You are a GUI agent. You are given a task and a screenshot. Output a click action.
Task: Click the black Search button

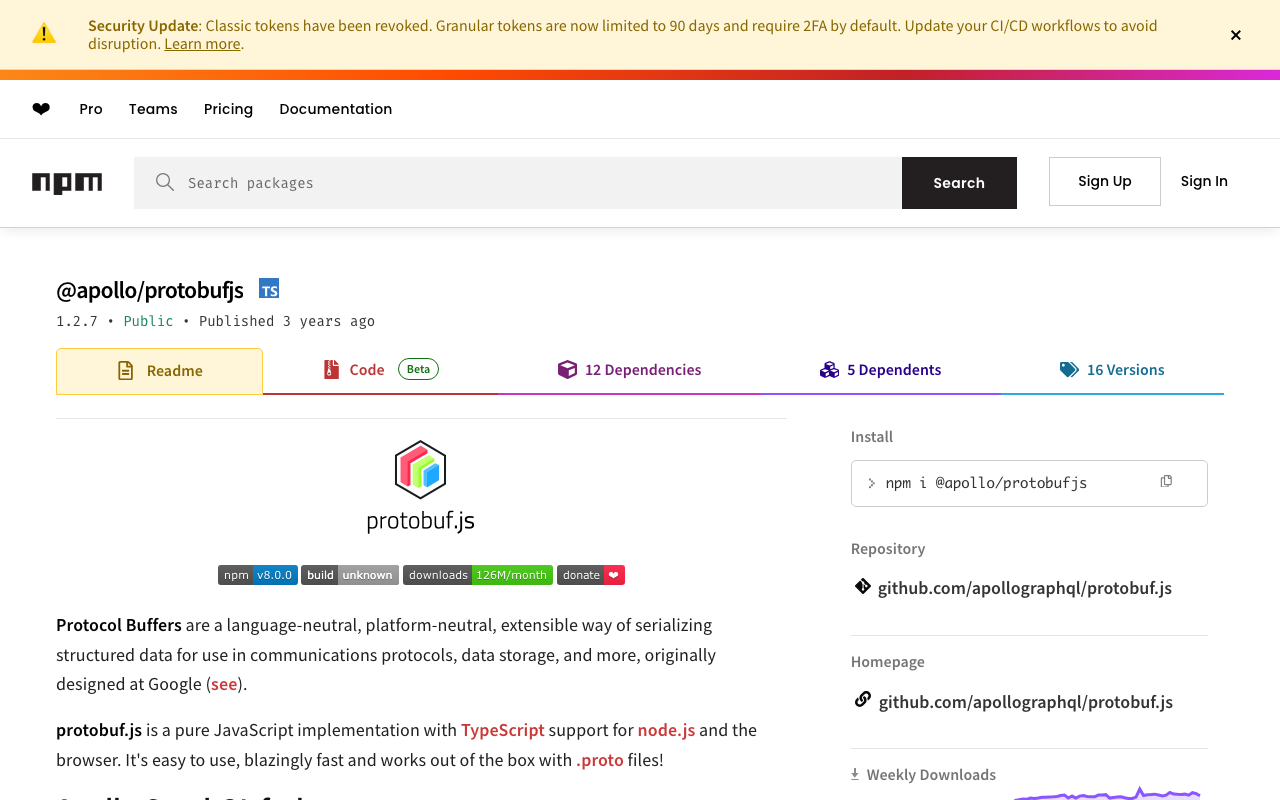pyautogui.click(x=959, y=183)
